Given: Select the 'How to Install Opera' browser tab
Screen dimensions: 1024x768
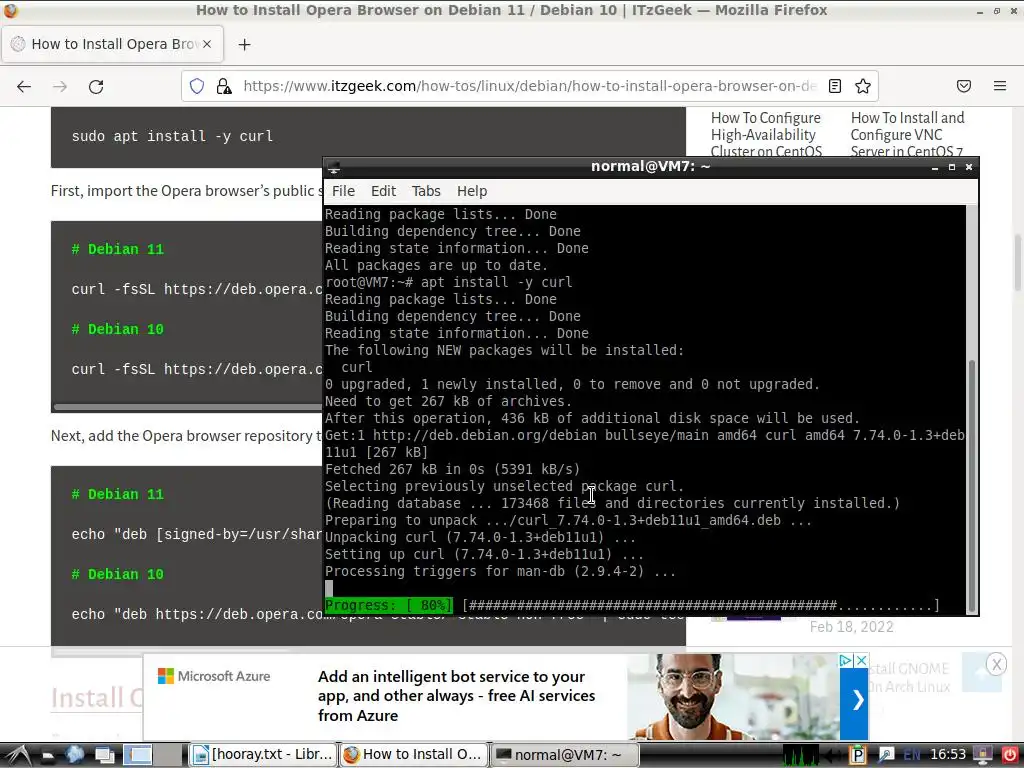Looking at the screenshot, I should click(x=112, y=44).
